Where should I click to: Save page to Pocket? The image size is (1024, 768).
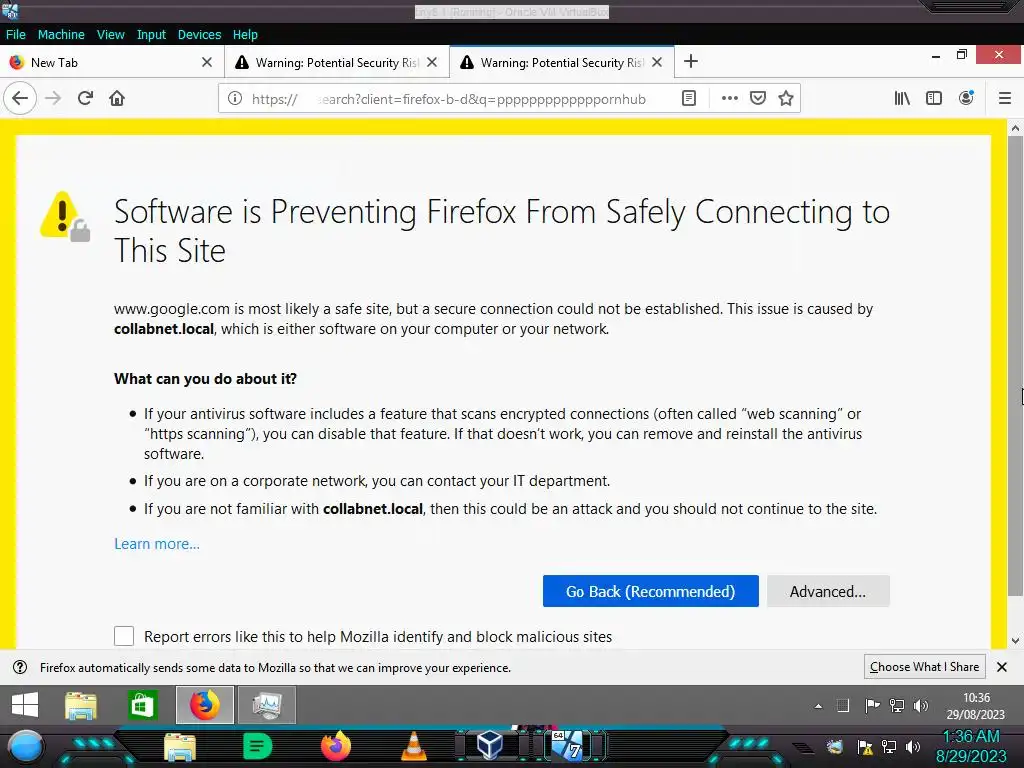click(x=758, y=99)
